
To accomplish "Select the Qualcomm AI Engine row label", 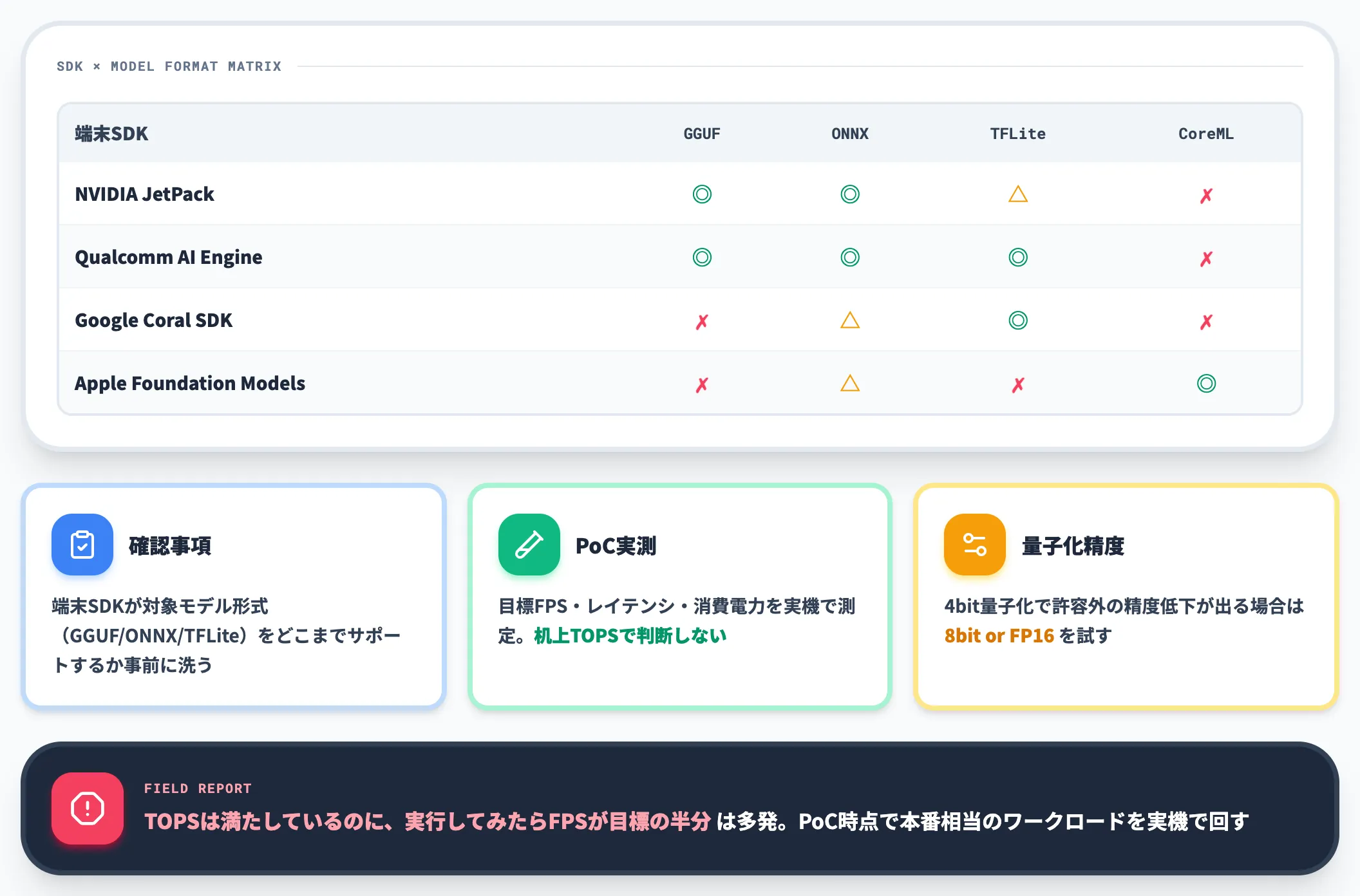I will click(x=169, y=257).
